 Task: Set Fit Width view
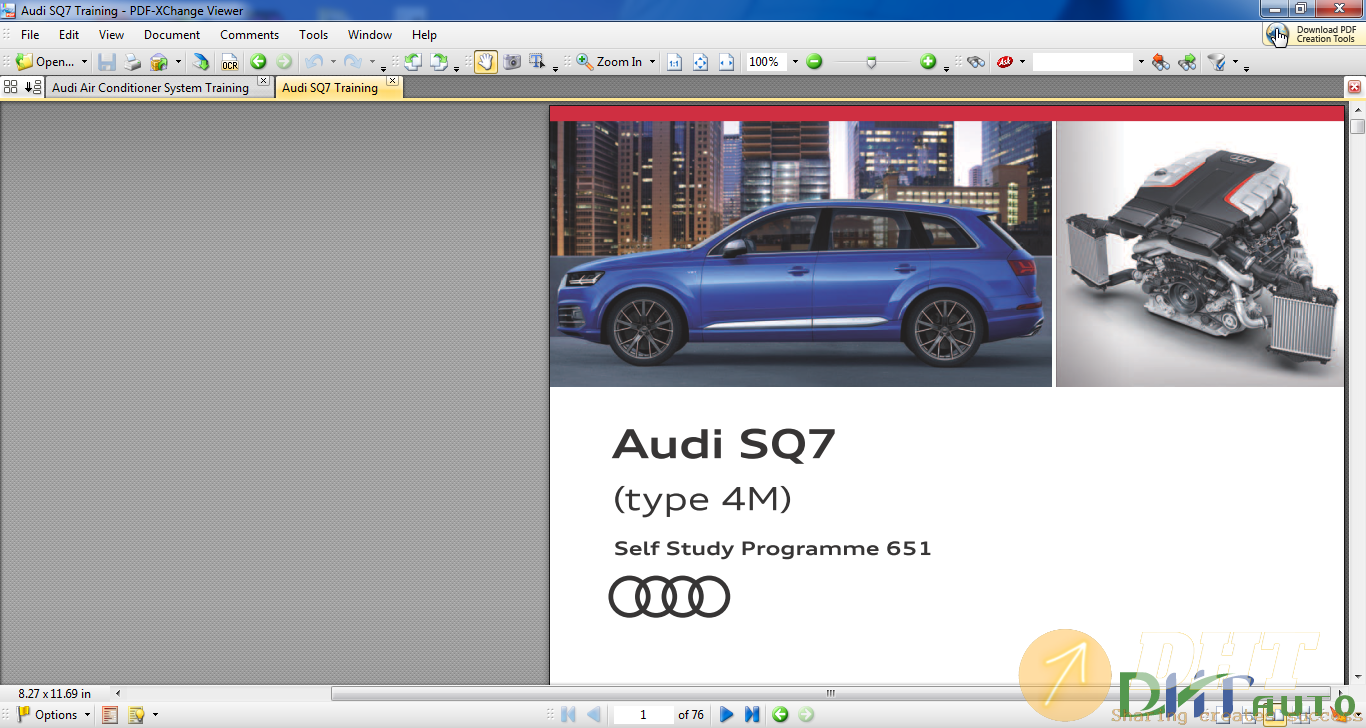click(726, 62)
